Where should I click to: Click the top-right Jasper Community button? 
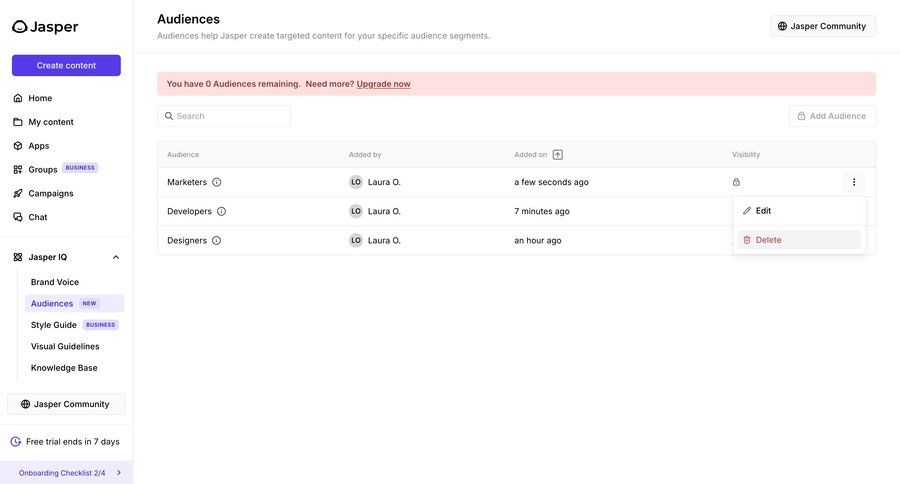tap(823, 26)
